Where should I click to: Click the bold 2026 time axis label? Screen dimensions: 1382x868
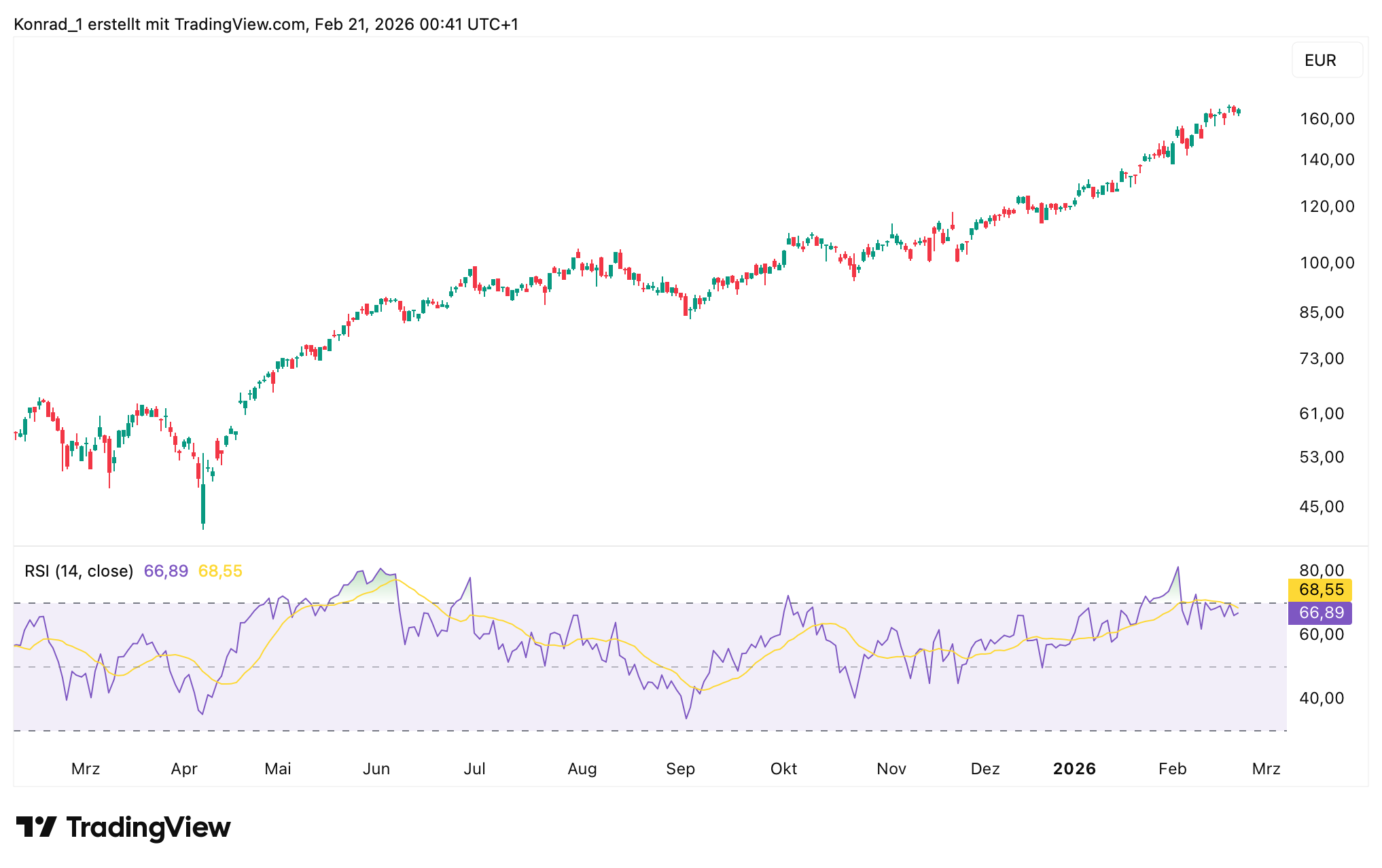point(1074,769)
